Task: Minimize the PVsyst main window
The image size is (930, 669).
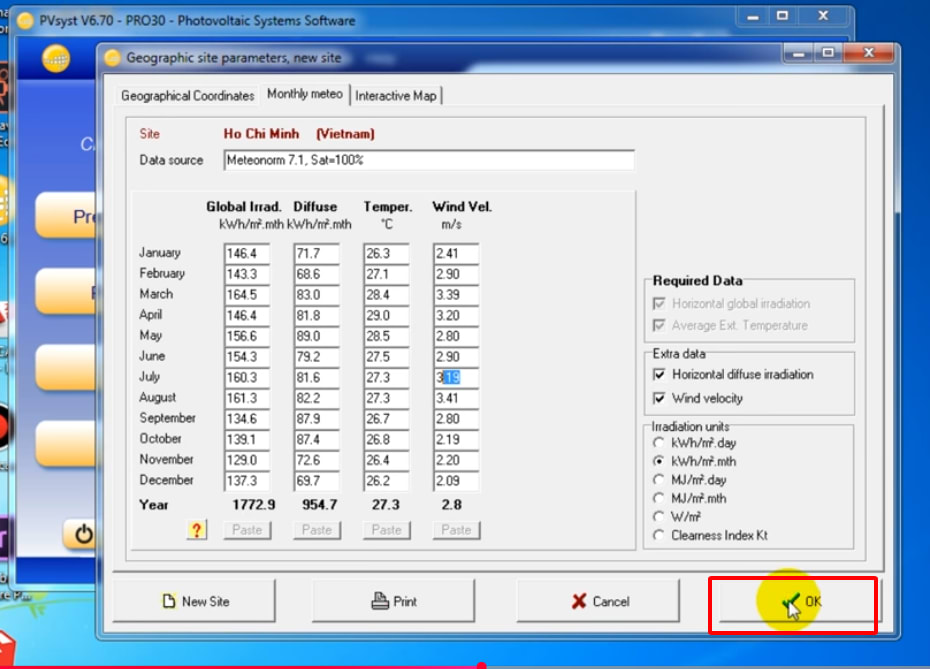Action: pyautogui.click(x=753, y=17)
